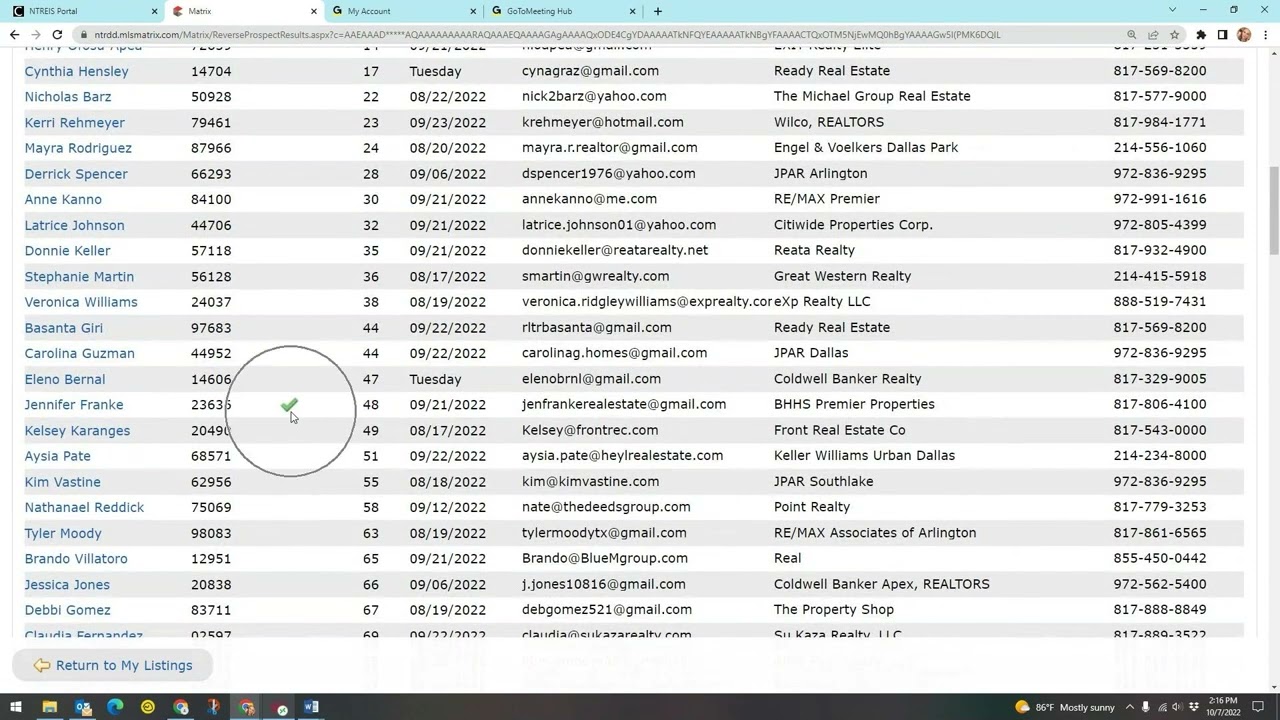
Task: Click the email nate@thedeedsgroup.com
Action: click(606, 507)
